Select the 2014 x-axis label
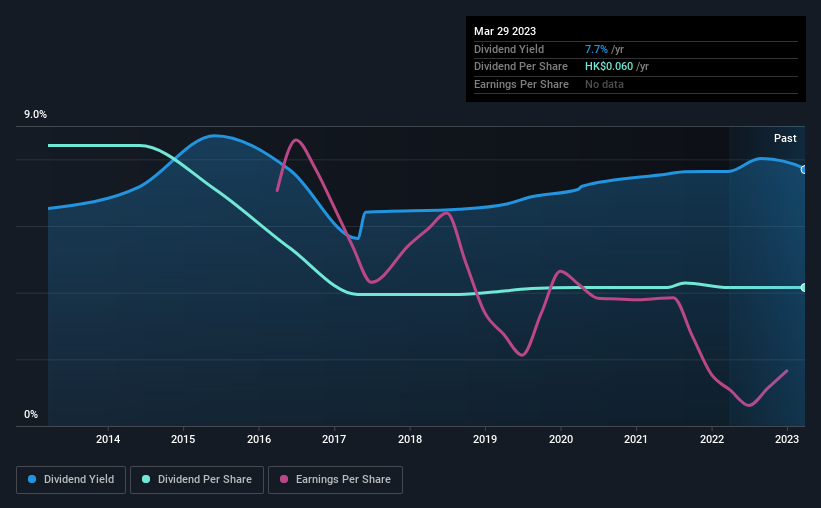The height and width of the screenshot is (508, 821). click(108, 439)
